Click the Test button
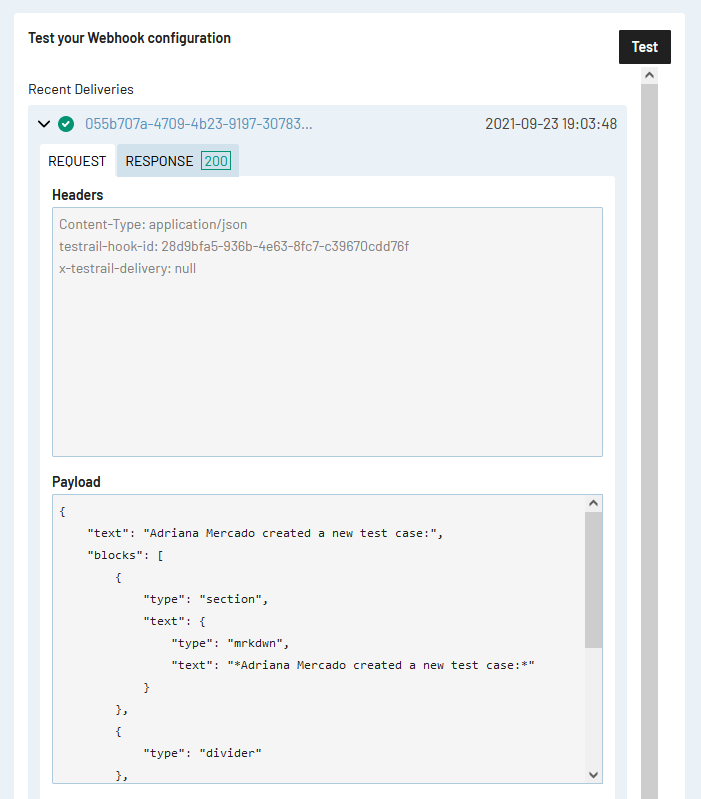The height and width of the screenshot is (799, 701). pyautogui.click(x=645, y=47)
